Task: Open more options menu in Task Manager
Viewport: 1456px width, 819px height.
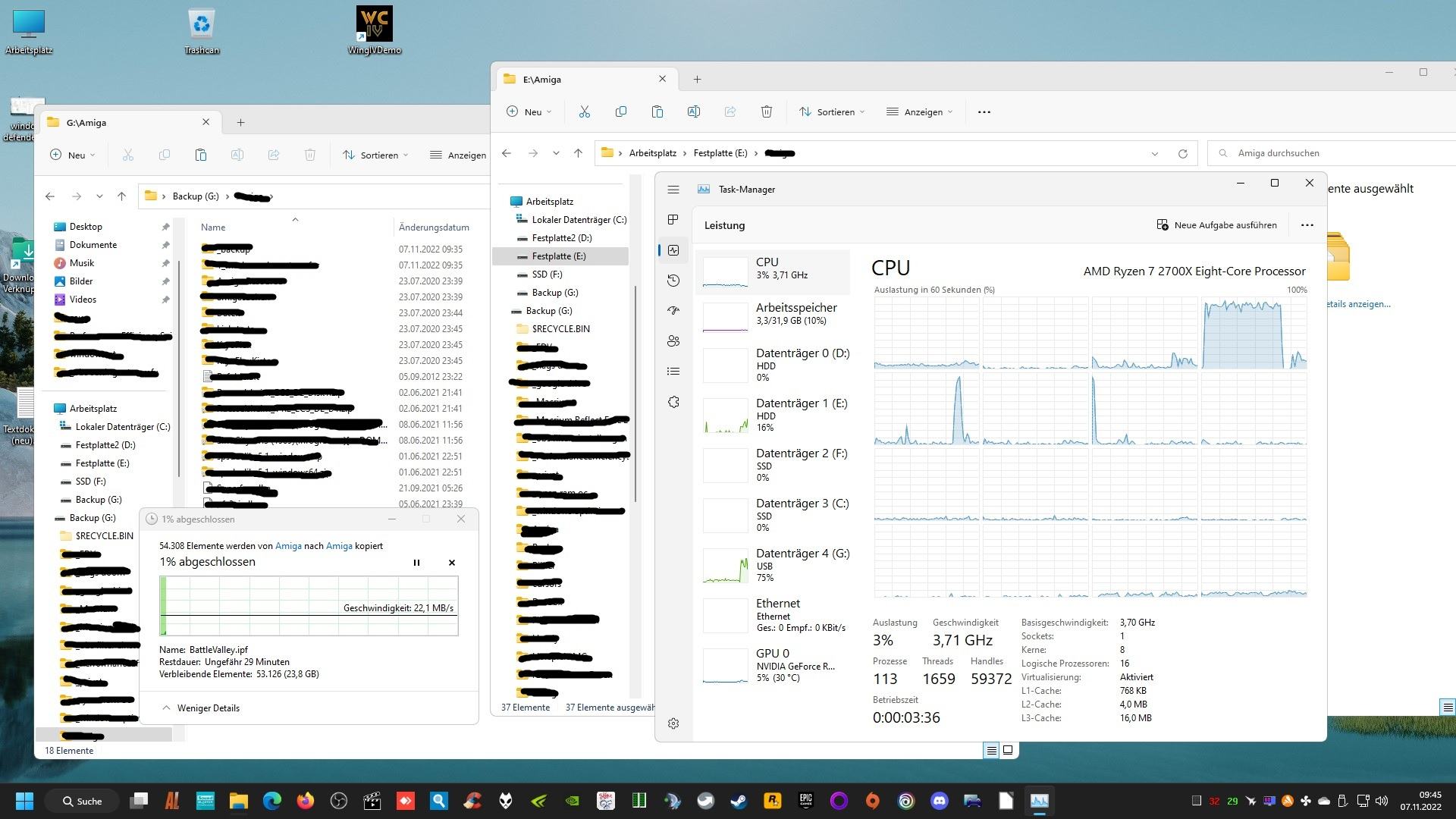Action: tap(1307, 225)
